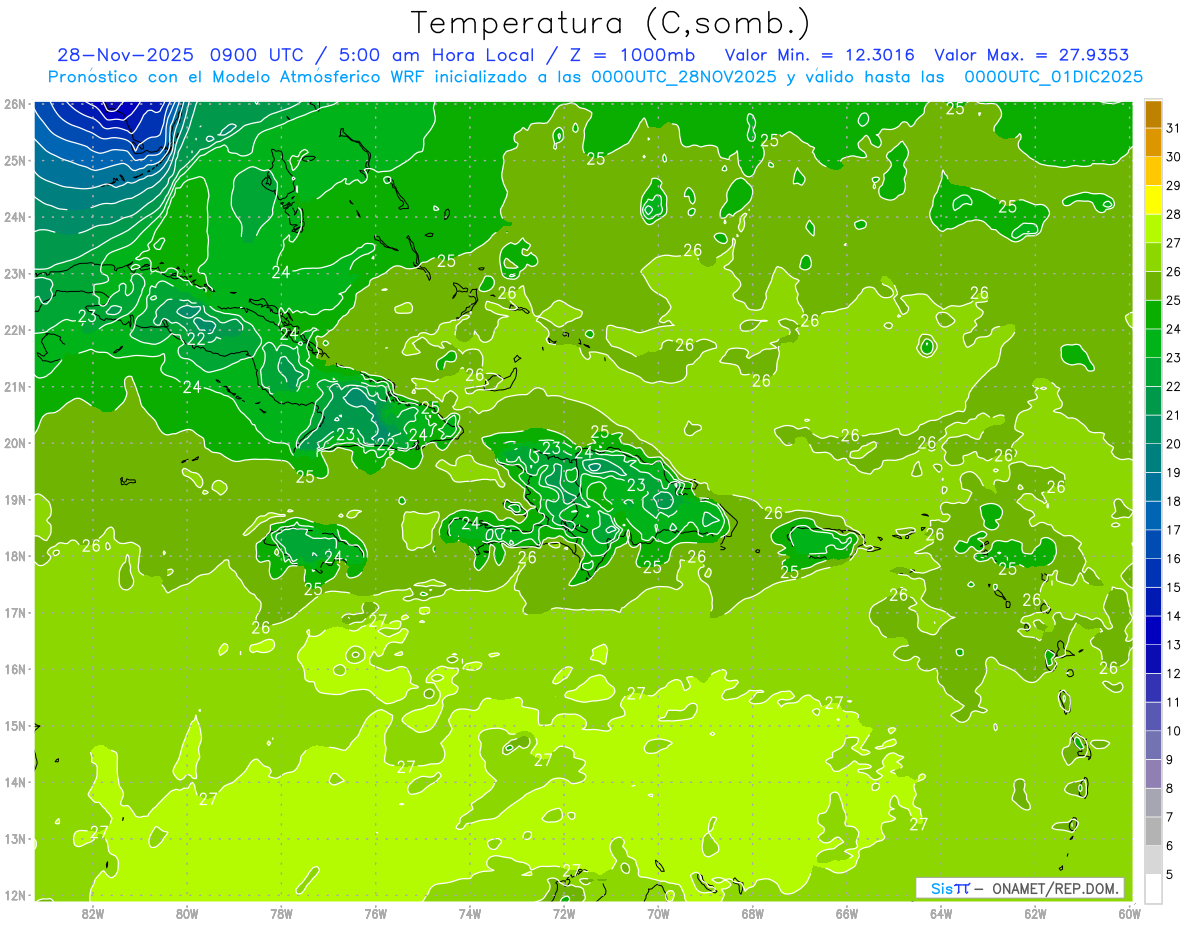The width and height of the screenshot is (1200, 927).
Task: Click the "19N" latitude axis label
Action: point(15,500)
